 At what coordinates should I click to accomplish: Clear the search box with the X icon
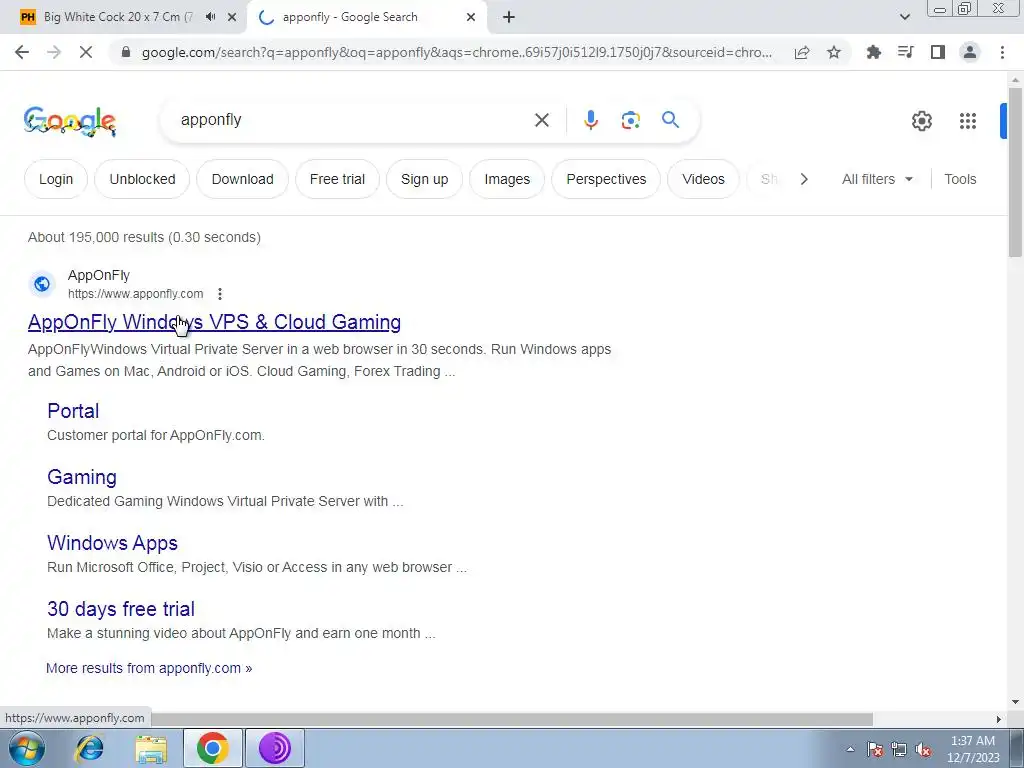(x=541, y=120)
